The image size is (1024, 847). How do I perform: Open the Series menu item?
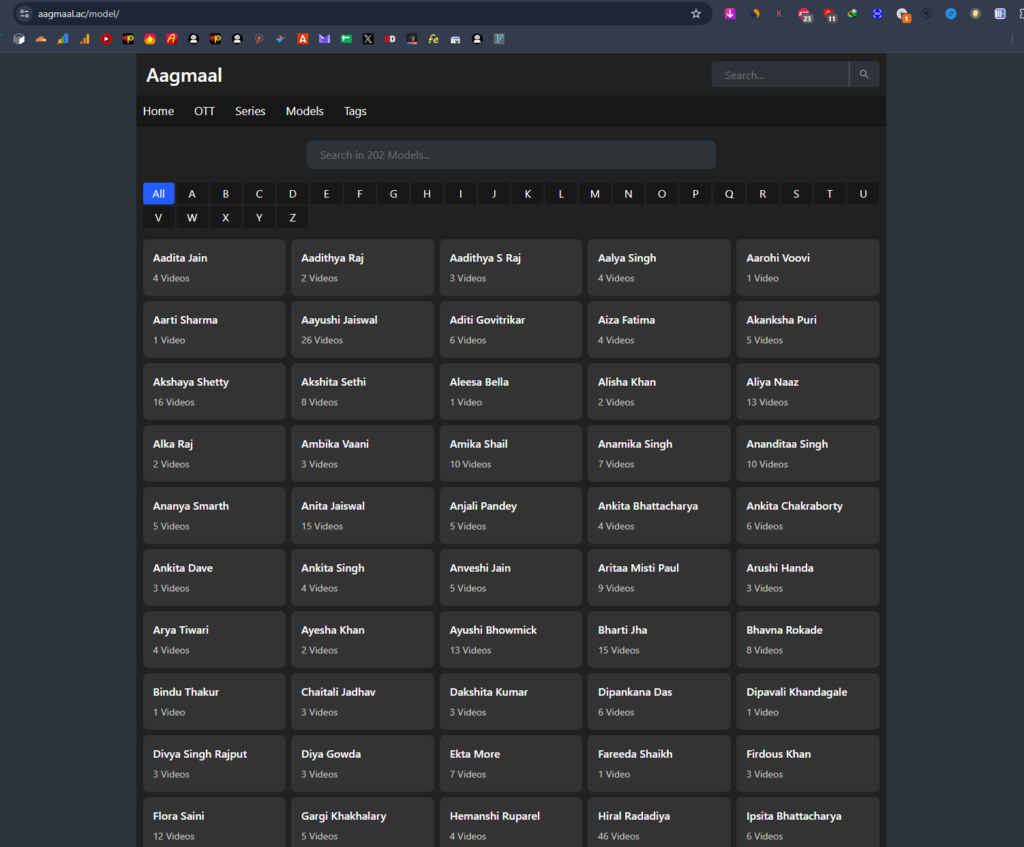point(250,111)
